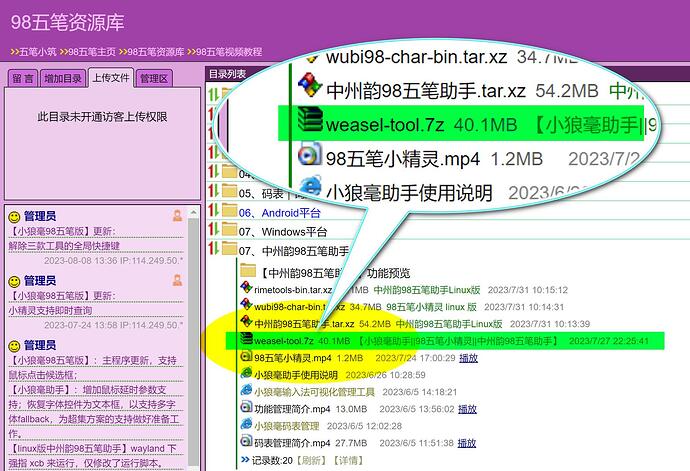Click the smiley icon on the first 管理员 message

pos(14,216)
